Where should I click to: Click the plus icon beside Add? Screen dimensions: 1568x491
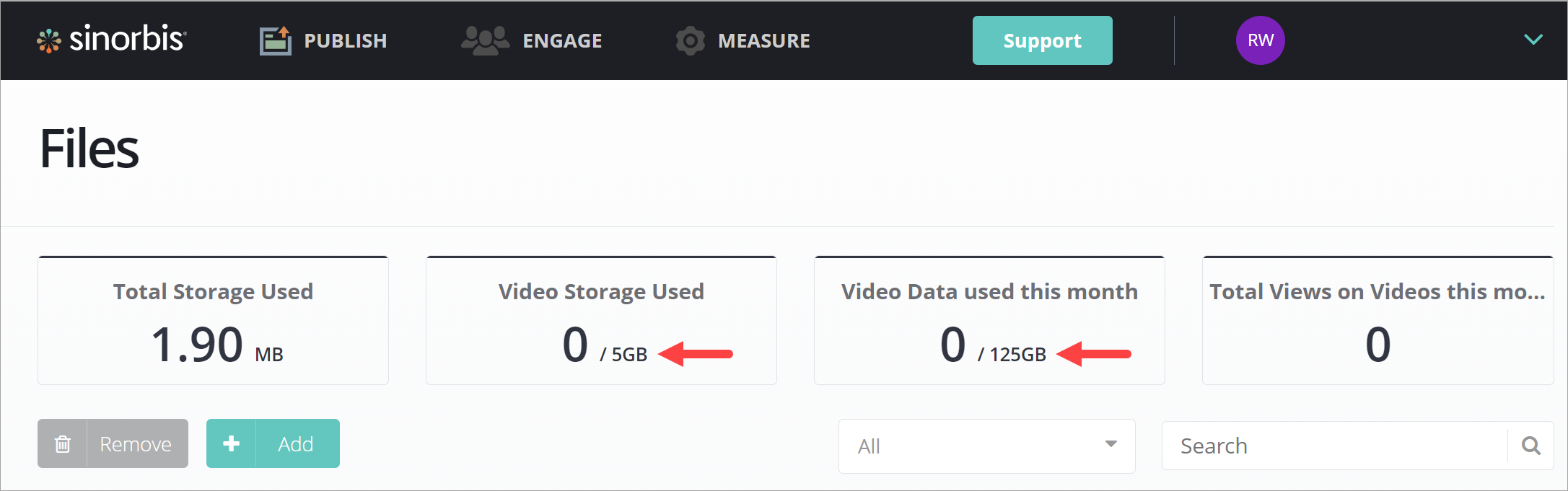[231, 444]
